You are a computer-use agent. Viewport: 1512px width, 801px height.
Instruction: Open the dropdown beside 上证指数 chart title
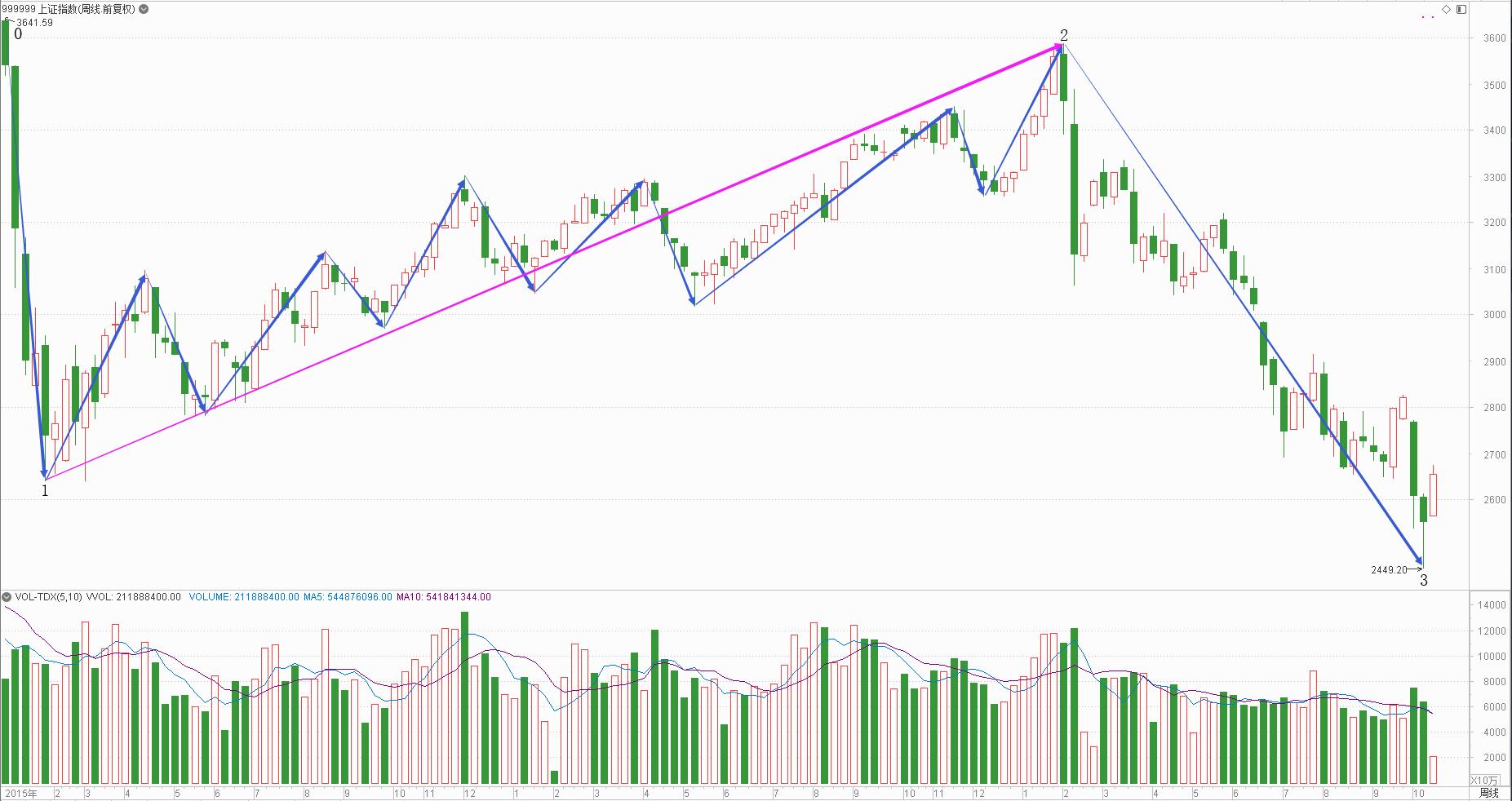click(x=144, y=10)
